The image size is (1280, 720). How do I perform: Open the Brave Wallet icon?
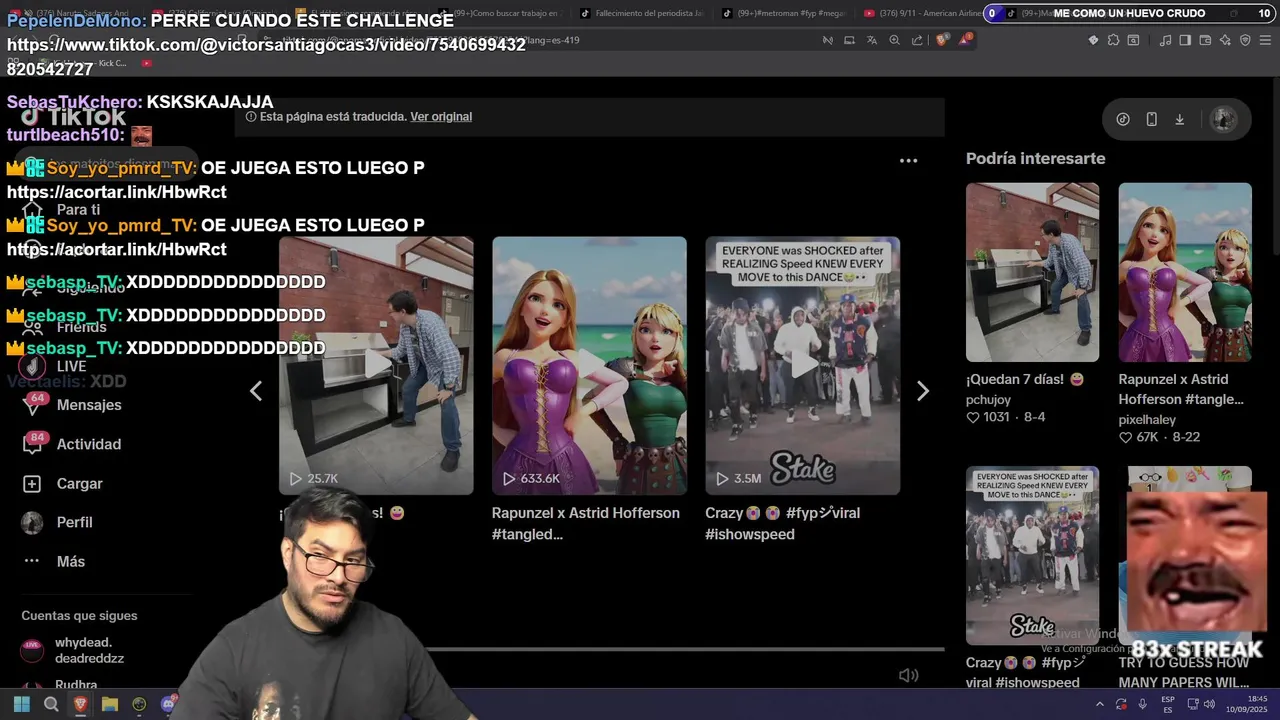(1205, 40)
